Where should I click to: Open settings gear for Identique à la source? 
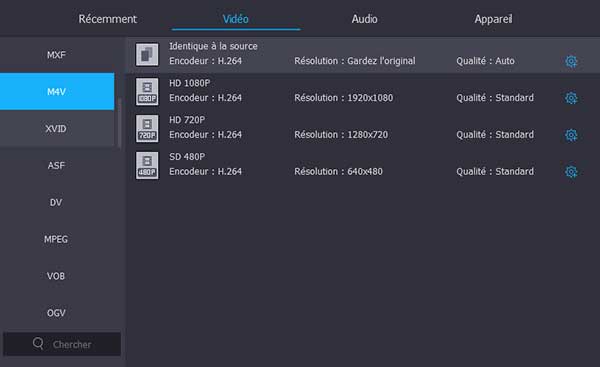(x=571, y=61)
